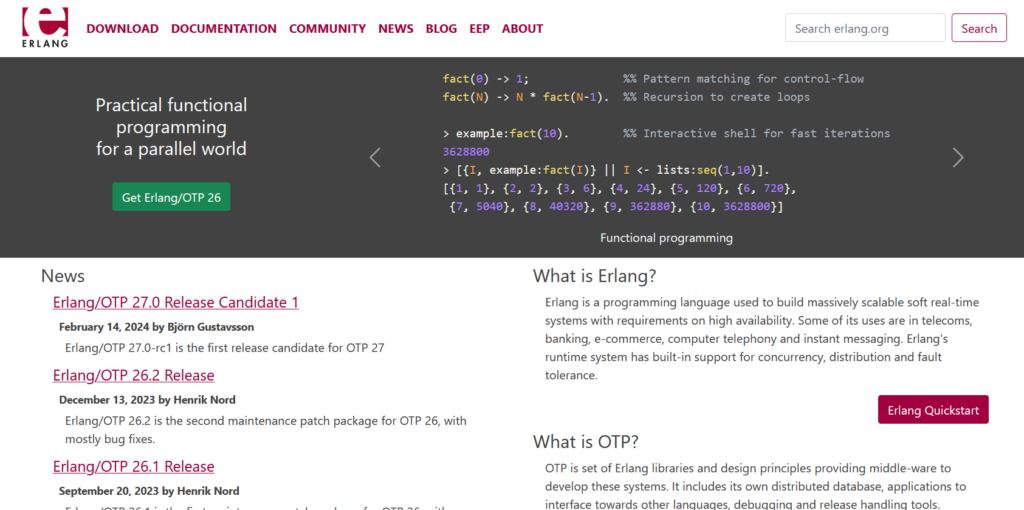Advance to next carousel slide arrow
Screen dimensions: 1024x510
click(x=957, y=157)
